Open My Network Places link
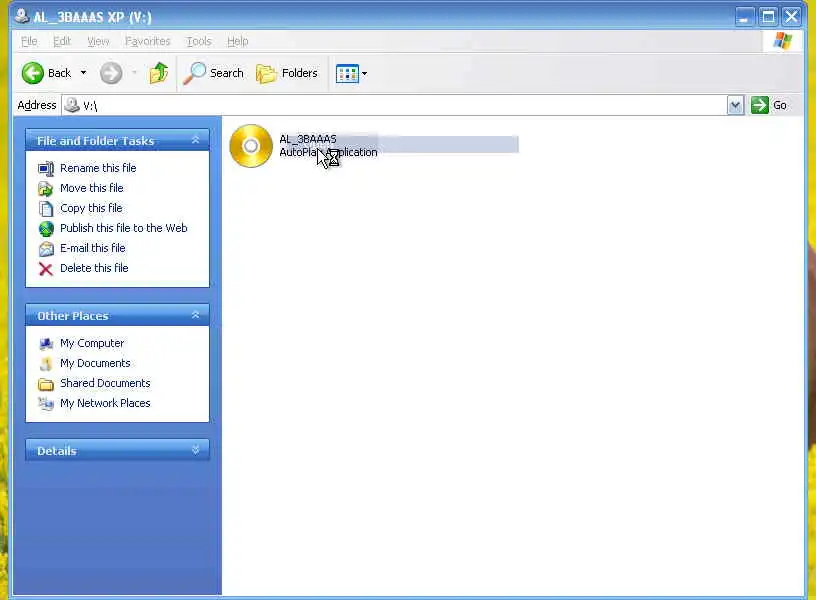 [x=105, y=403]
